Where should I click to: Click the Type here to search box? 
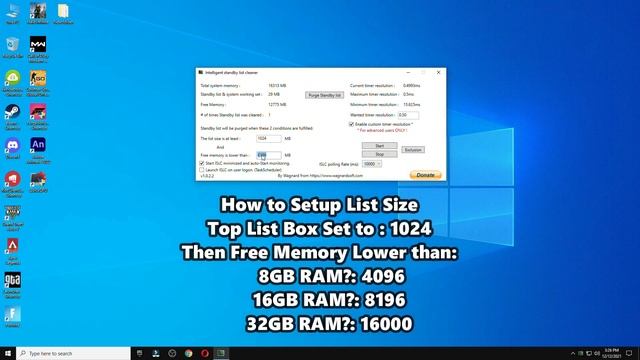click(73, 353)
